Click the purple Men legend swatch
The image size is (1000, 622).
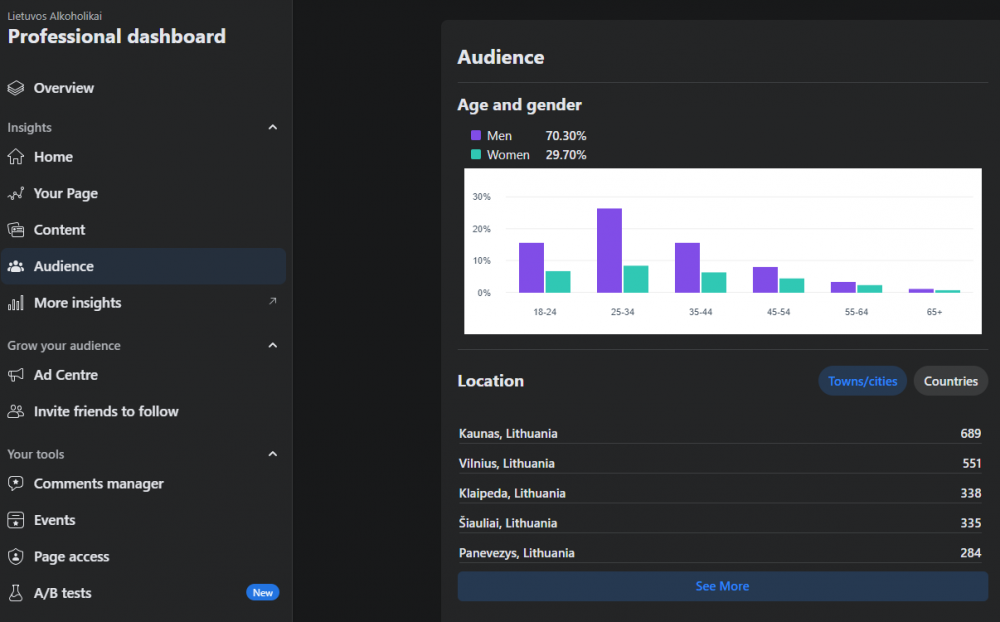(x=476, y=136)
